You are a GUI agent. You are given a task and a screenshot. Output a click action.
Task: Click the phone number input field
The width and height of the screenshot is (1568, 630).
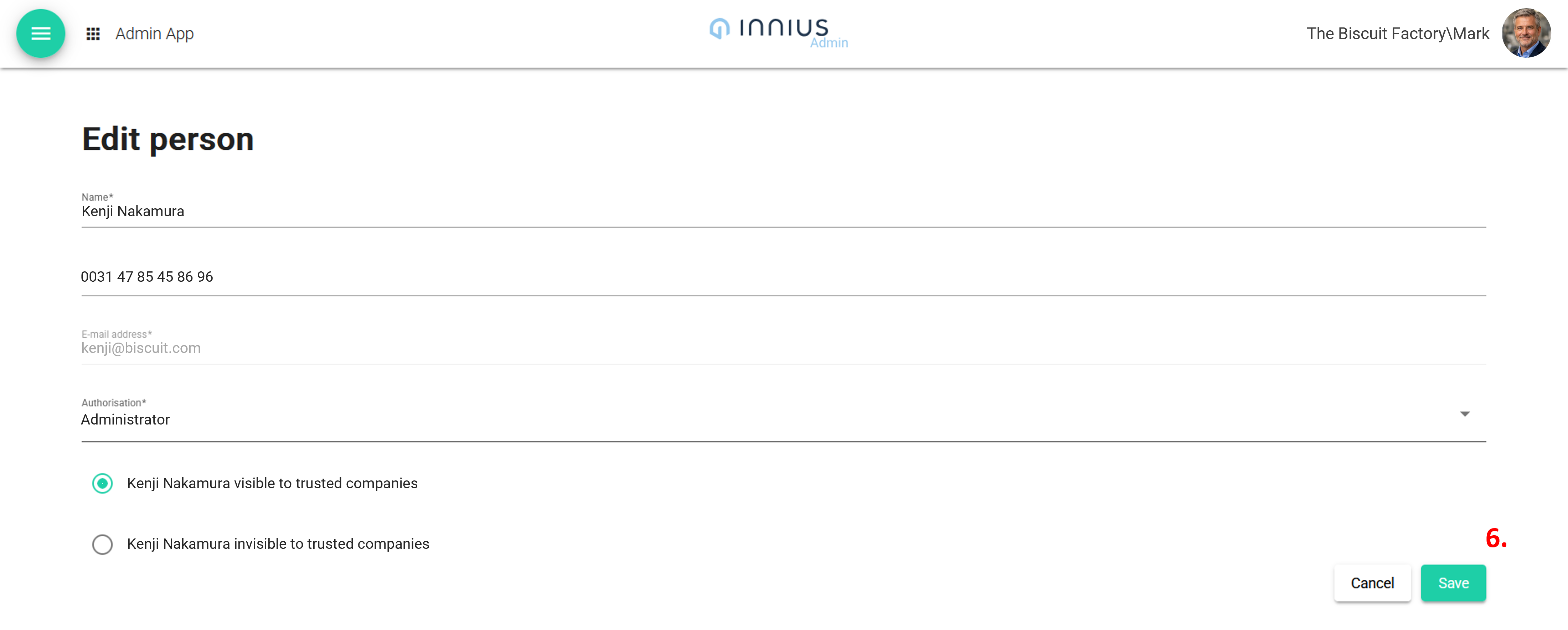pyautogui.click(x=731, y=277)
